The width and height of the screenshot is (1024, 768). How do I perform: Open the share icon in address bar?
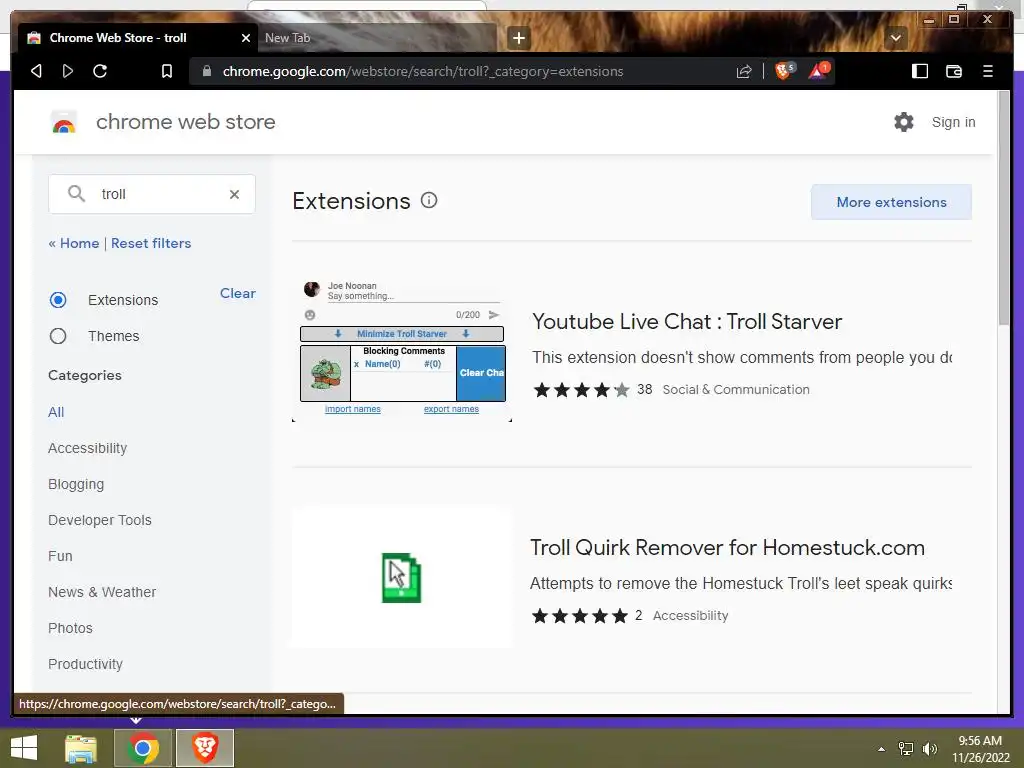tap(744, 71)
